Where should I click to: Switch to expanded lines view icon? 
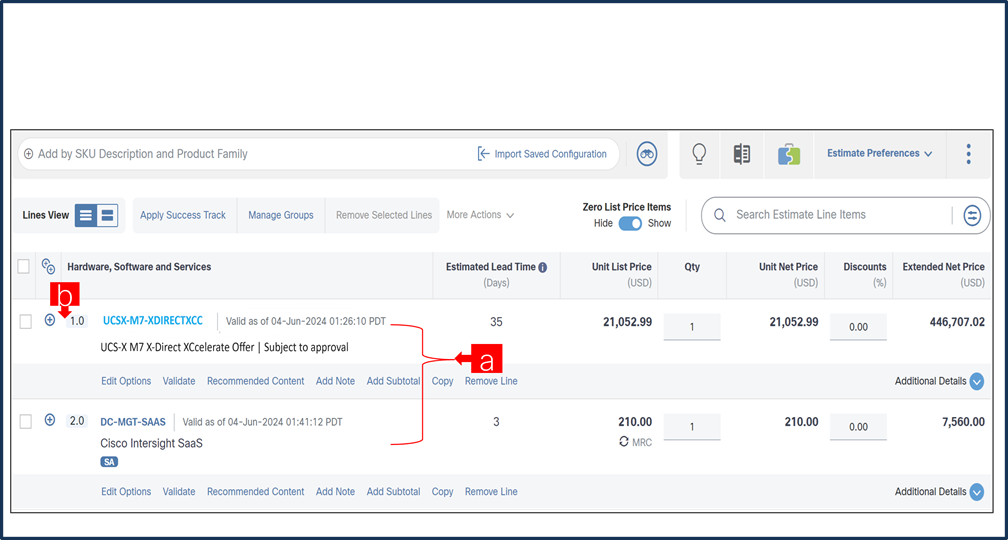point(107,215)
